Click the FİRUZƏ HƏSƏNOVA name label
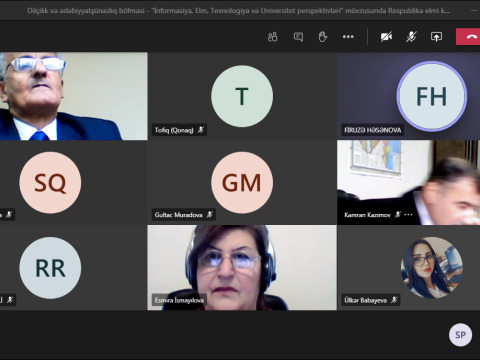Image resolution: width=480 pixels, height=360 pixels. point(373,130)
